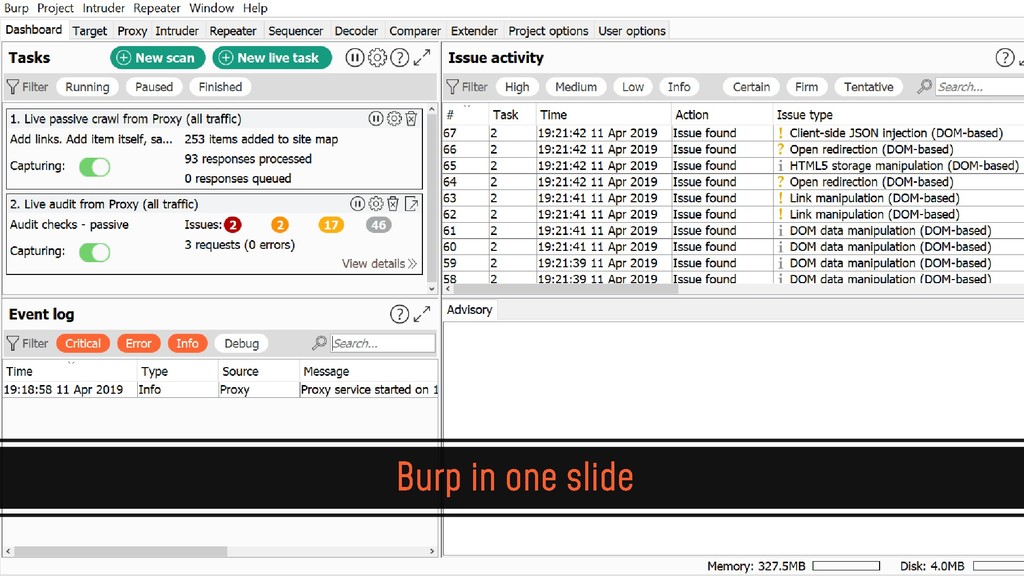Click the Issue activity filter funnel icon
The width and height of the screenshot is (1024, 576).
tap(453, 87)
